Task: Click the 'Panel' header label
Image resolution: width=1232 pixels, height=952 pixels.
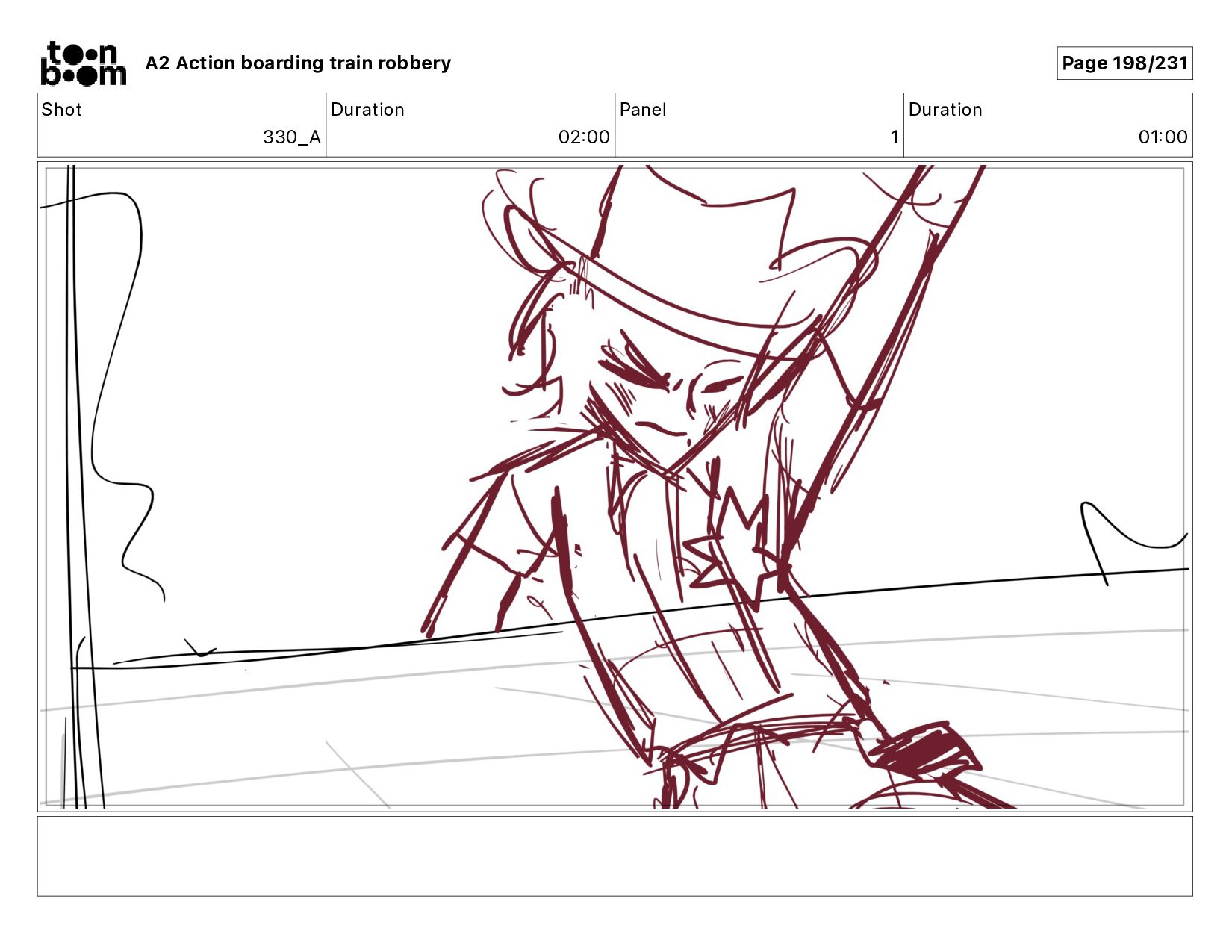Action: click(x=643, y=110)
